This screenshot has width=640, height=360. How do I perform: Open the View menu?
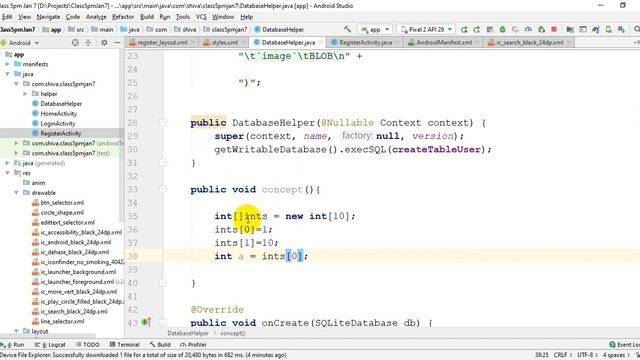pos(24,17)
